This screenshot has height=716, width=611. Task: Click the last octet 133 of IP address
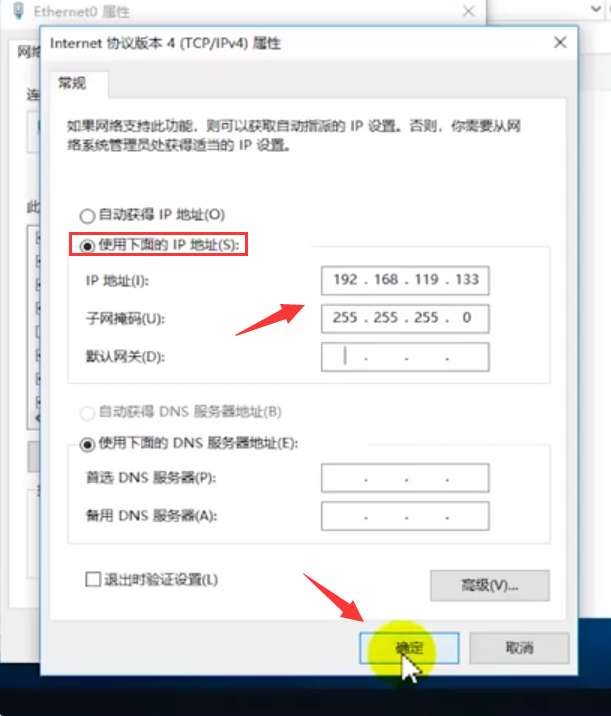tap(467, 279)
